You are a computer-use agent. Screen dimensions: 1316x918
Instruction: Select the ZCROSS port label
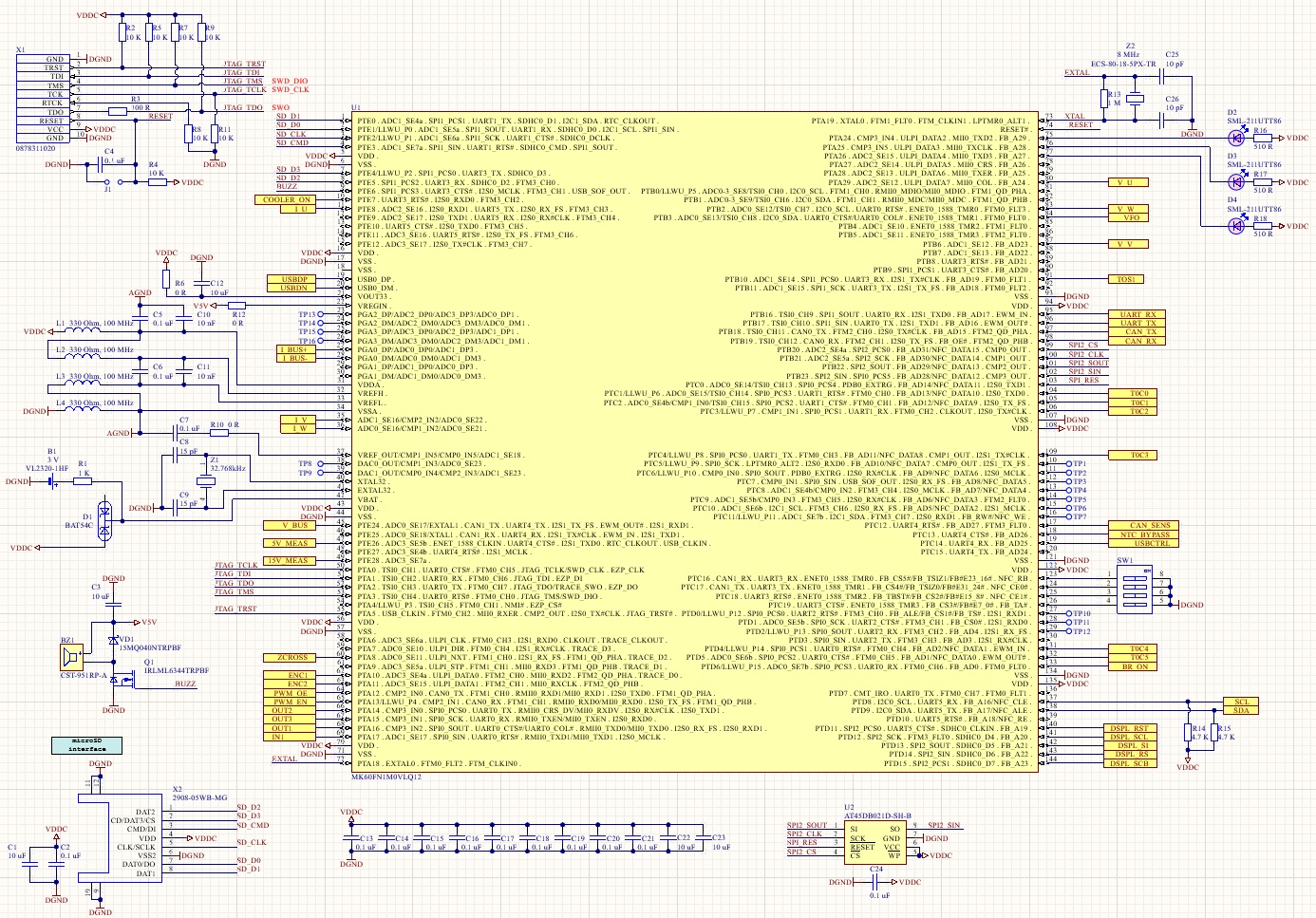(x=293, y=657)
